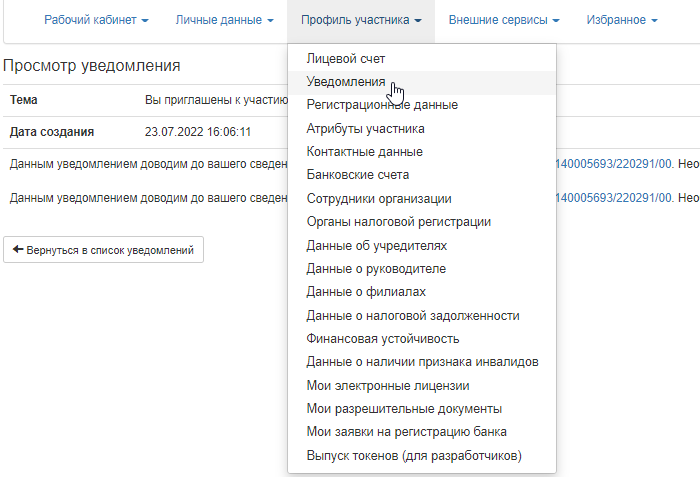
Task: Choose Уведомления from the menu
Action: [347, 82]
